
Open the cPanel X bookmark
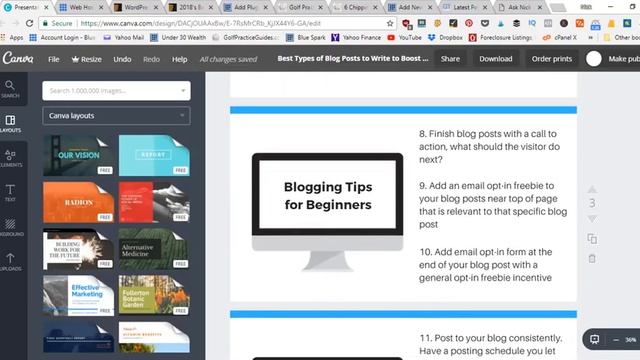pyautogui.click(x=560, y=38)
